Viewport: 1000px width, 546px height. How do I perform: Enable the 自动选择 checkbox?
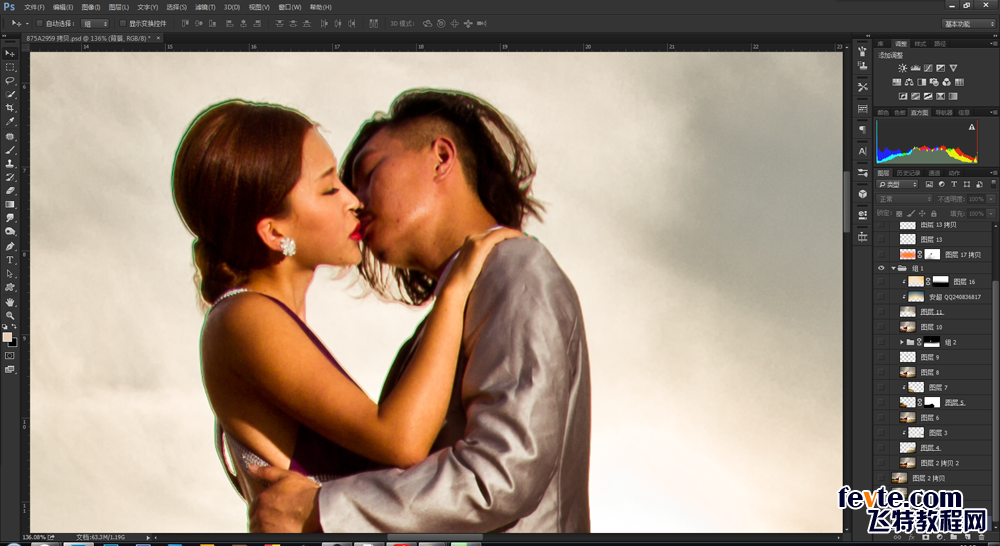40,24
